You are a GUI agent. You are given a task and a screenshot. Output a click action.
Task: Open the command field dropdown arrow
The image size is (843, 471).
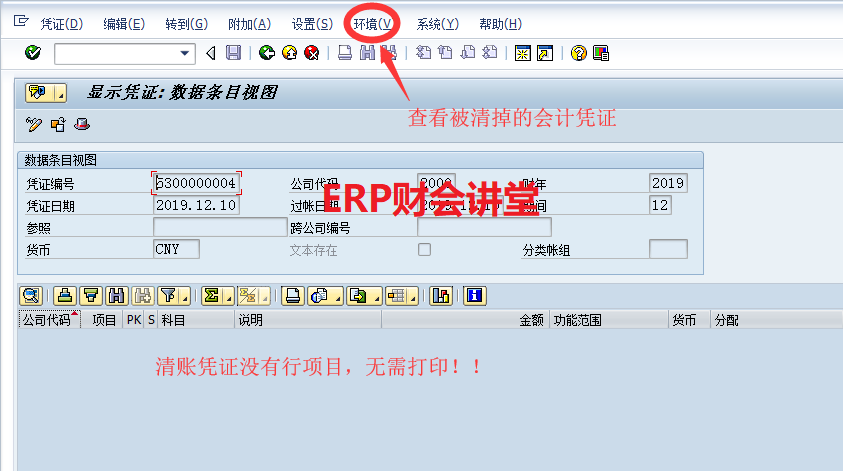point(185,53)
